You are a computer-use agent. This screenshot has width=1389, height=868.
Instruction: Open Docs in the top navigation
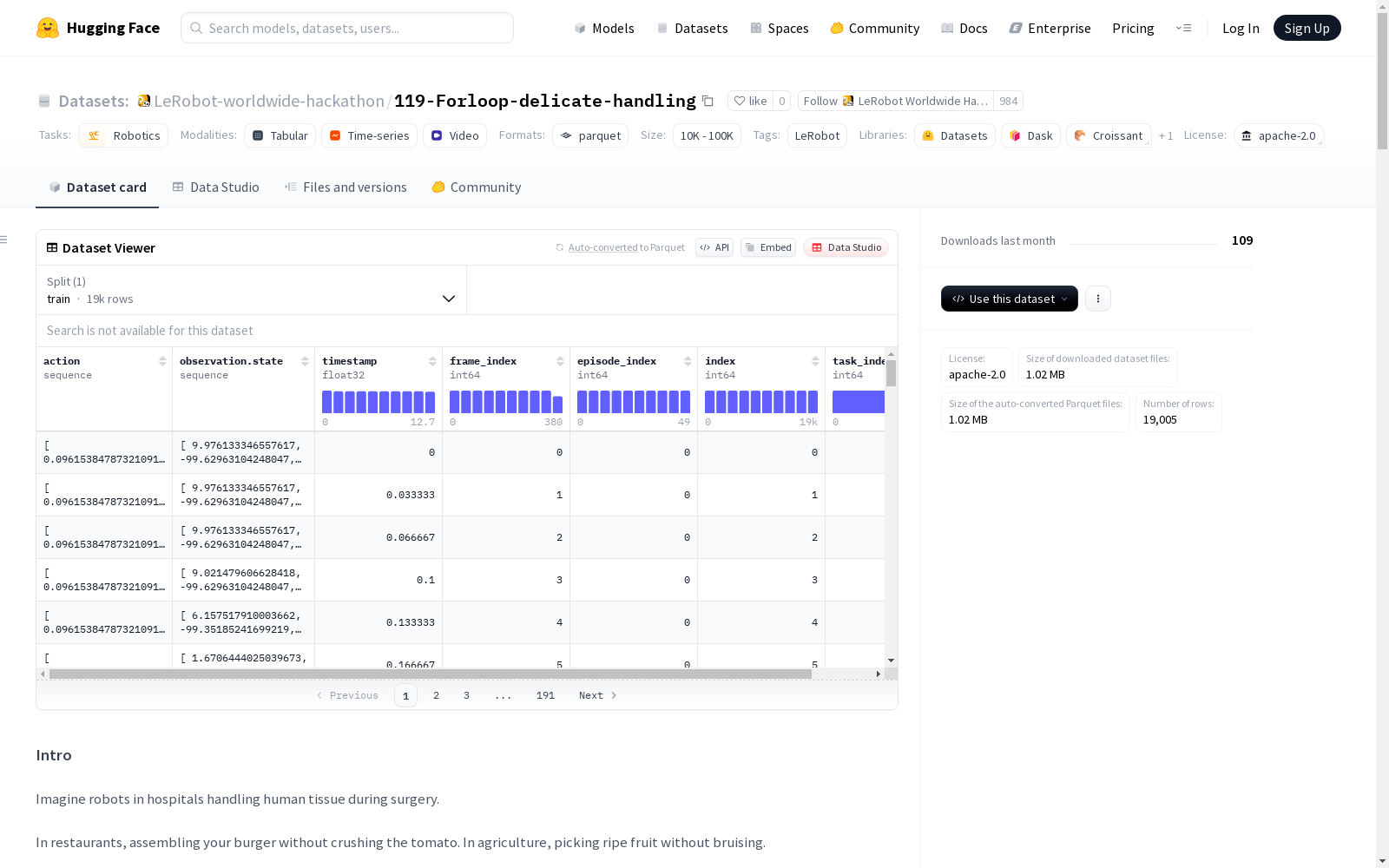click(964, 28)
